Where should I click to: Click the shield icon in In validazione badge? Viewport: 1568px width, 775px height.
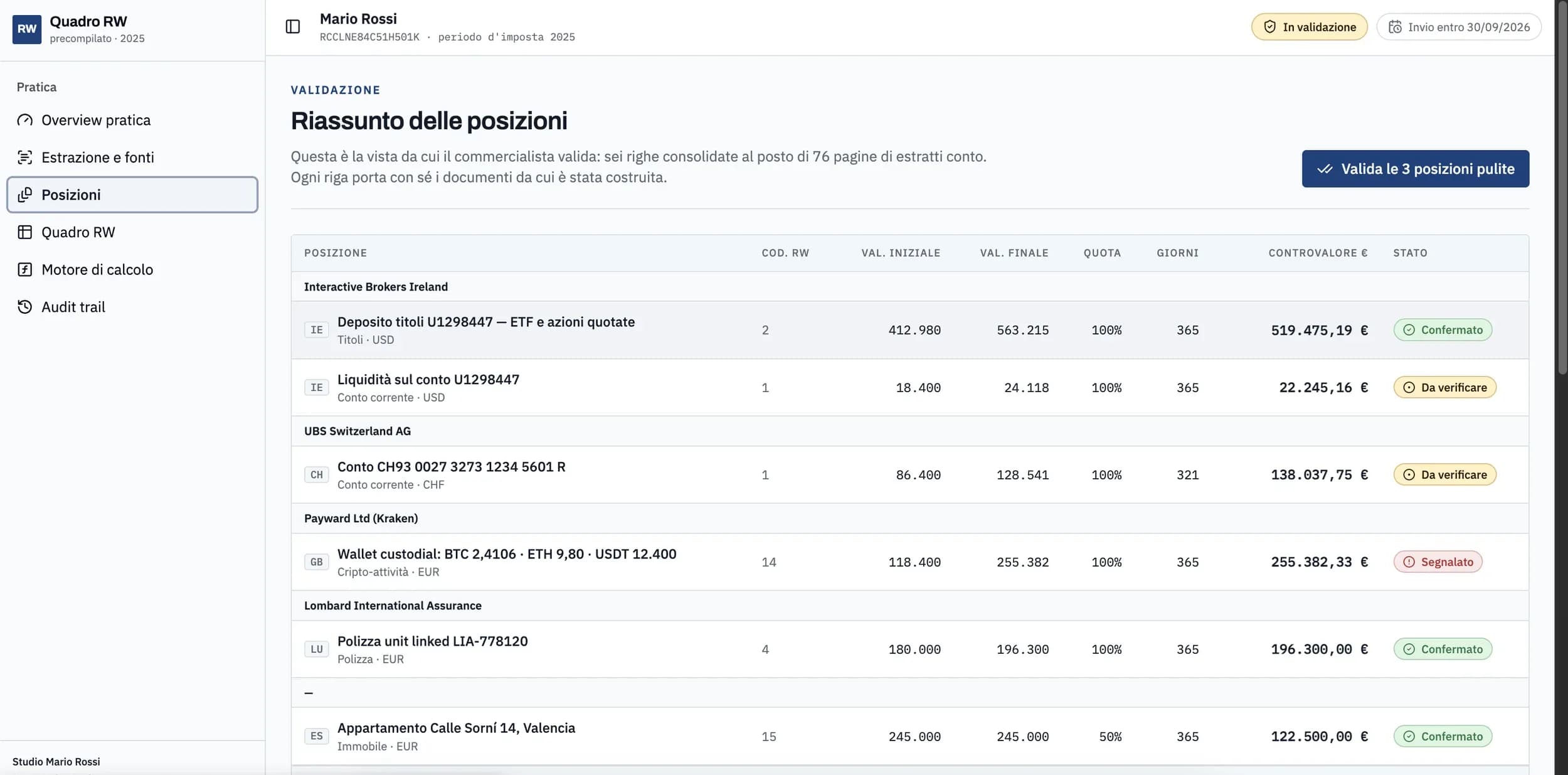coord(1270,27)
